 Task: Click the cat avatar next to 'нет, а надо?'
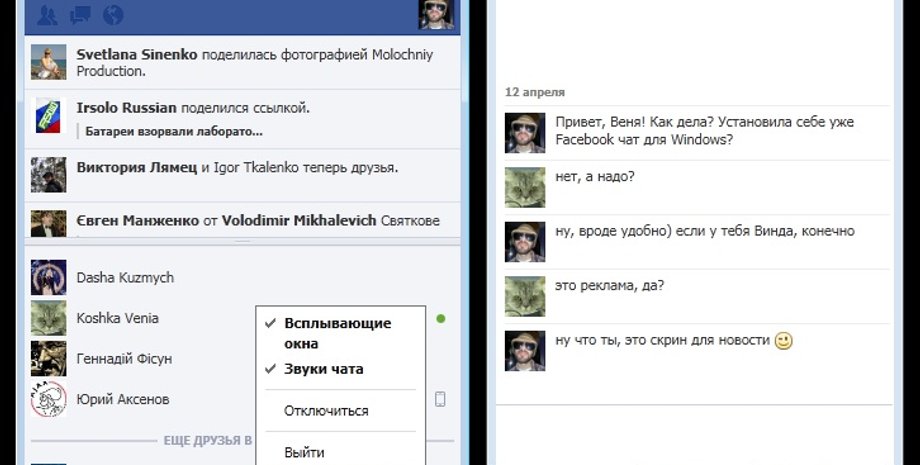pos(525,186)
